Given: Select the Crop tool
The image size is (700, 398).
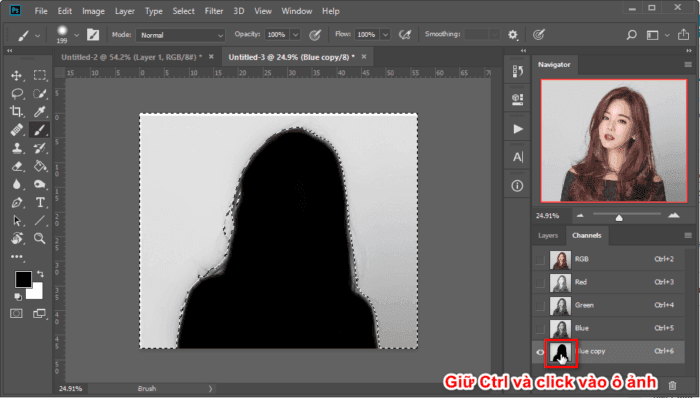Looking at the screenshot, I should coord(17,111).
